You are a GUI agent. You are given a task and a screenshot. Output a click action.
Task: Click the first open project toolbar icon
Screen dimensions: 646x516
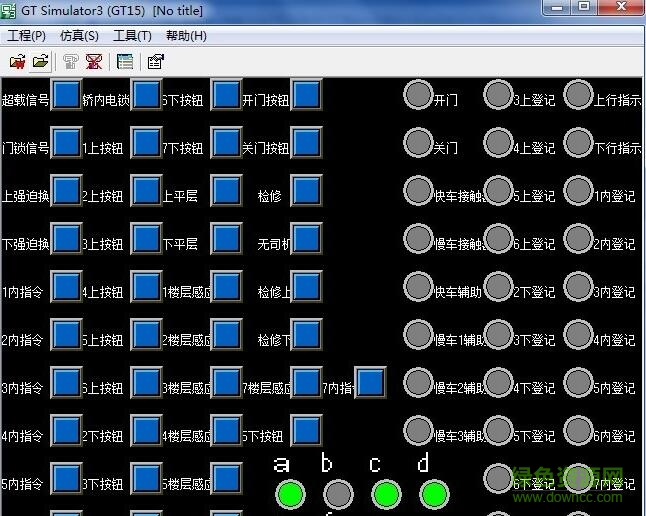point(17,62)
